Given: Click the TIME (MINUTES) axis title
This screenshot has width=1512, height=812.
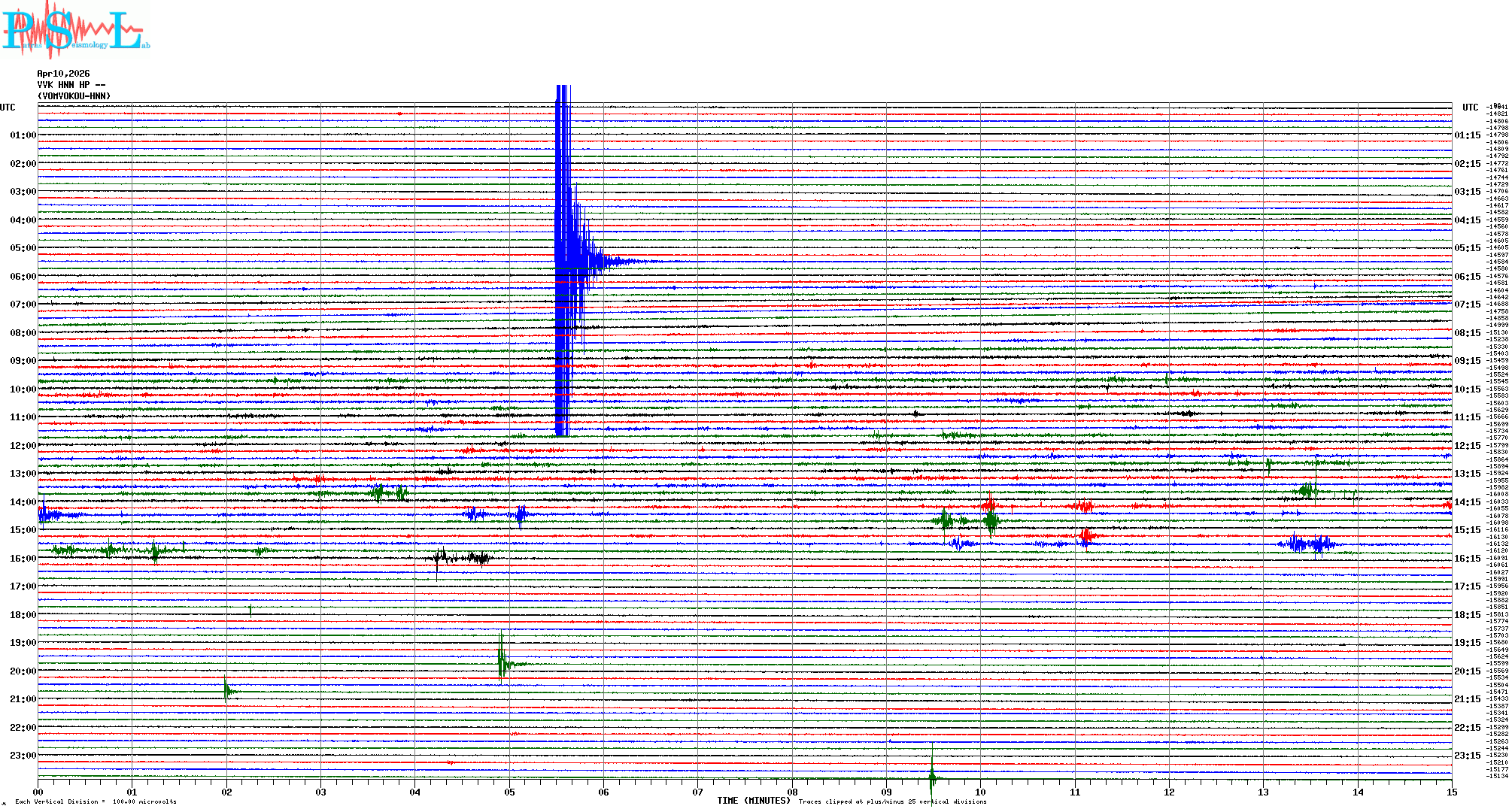Looking at the screenshot, I should pos(754,801).
